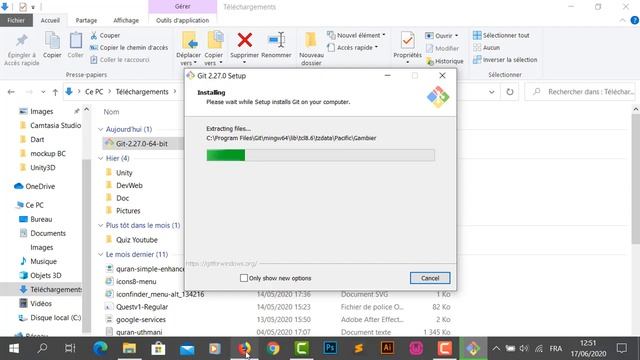Open Photoshop from taskbar
This screenshot has height=360, width=640.
pyautogui.click(x=330, y=348)
